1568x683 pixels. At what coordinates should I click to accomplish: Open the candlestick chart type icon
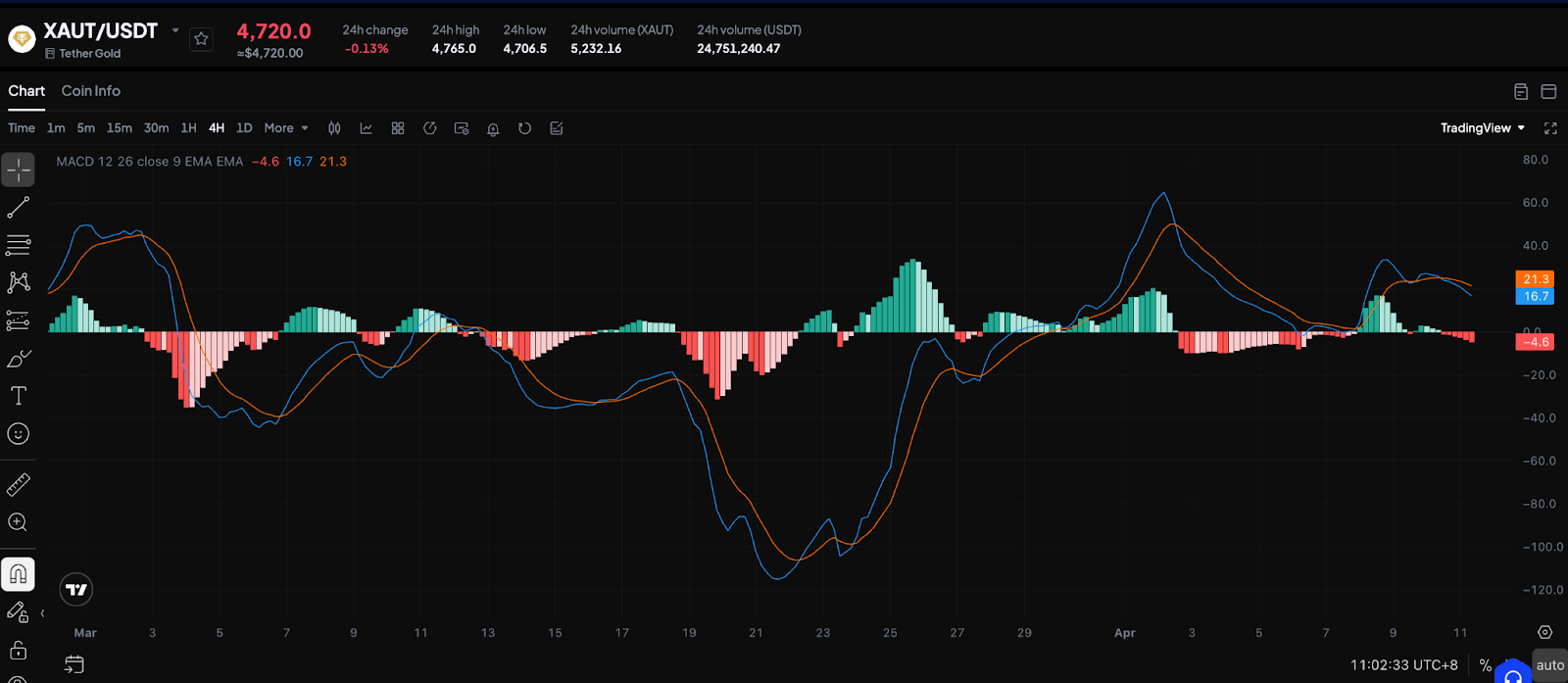pyautogui.click(x=334, y=128)
